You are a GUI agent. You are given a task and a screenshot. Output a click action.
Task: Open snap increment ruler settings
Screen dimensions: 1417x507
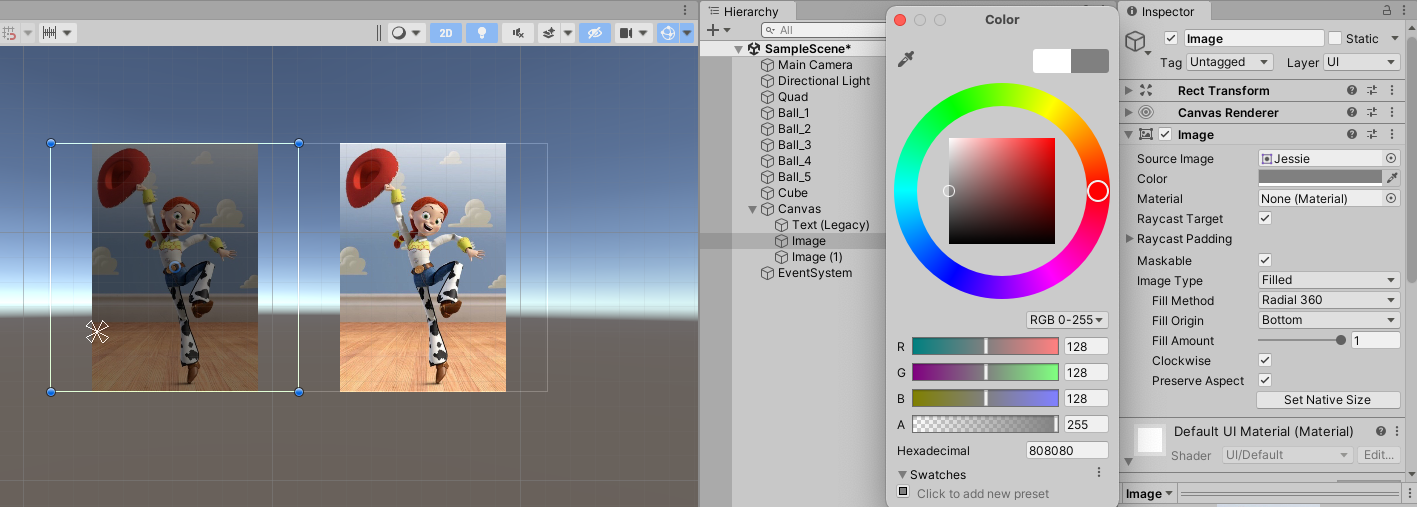(x=57, y=33)
